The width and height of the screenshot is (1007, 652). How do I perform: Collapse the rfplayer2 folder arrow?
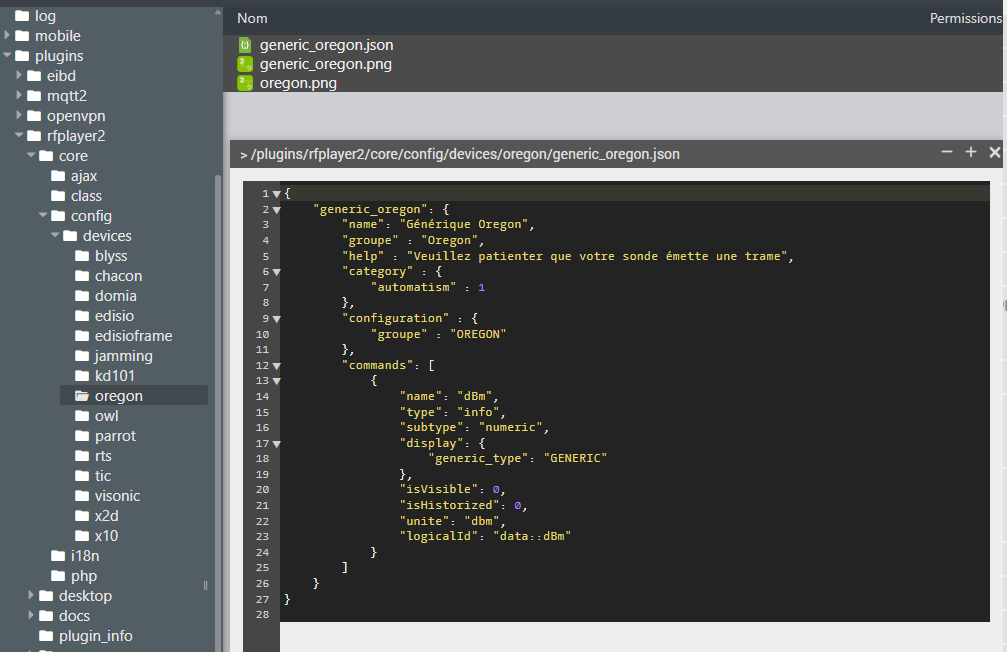coord(19,136)
